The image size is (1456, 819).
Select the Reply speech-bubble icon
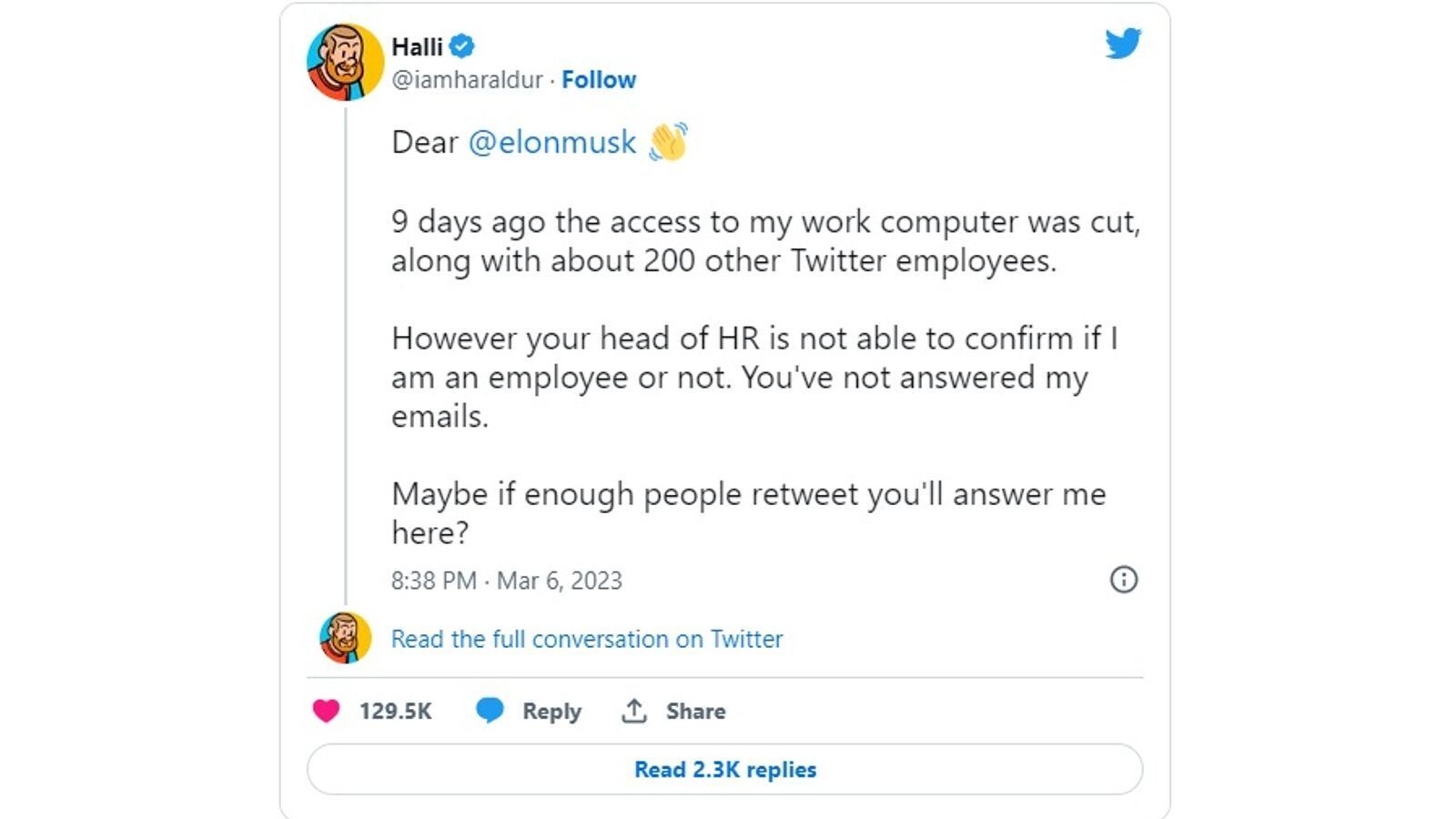(490, 711)
